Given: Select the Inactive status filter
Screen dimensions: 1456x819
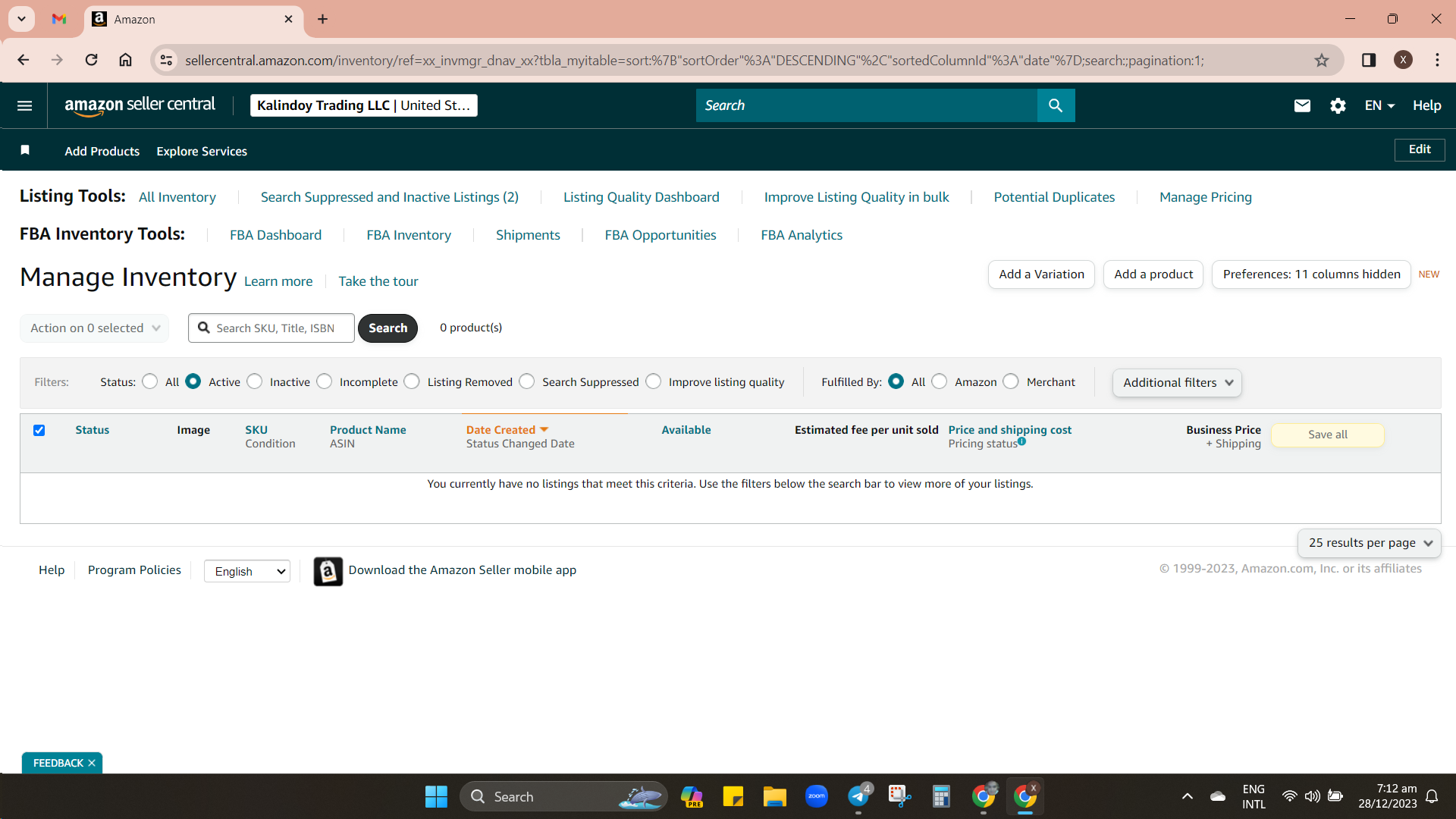Looking at the screenshot, I should click(x=255, y=381).
